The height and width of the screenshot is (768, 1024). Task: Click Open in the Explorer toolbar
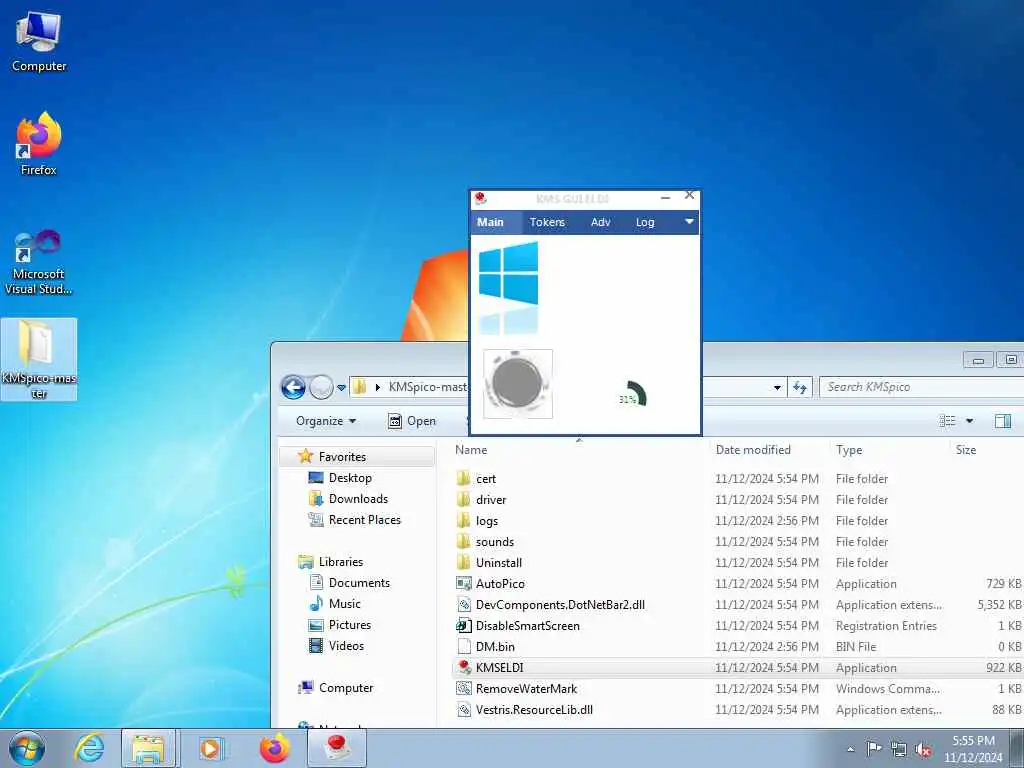pyautogui.click(x=412, y=421)
